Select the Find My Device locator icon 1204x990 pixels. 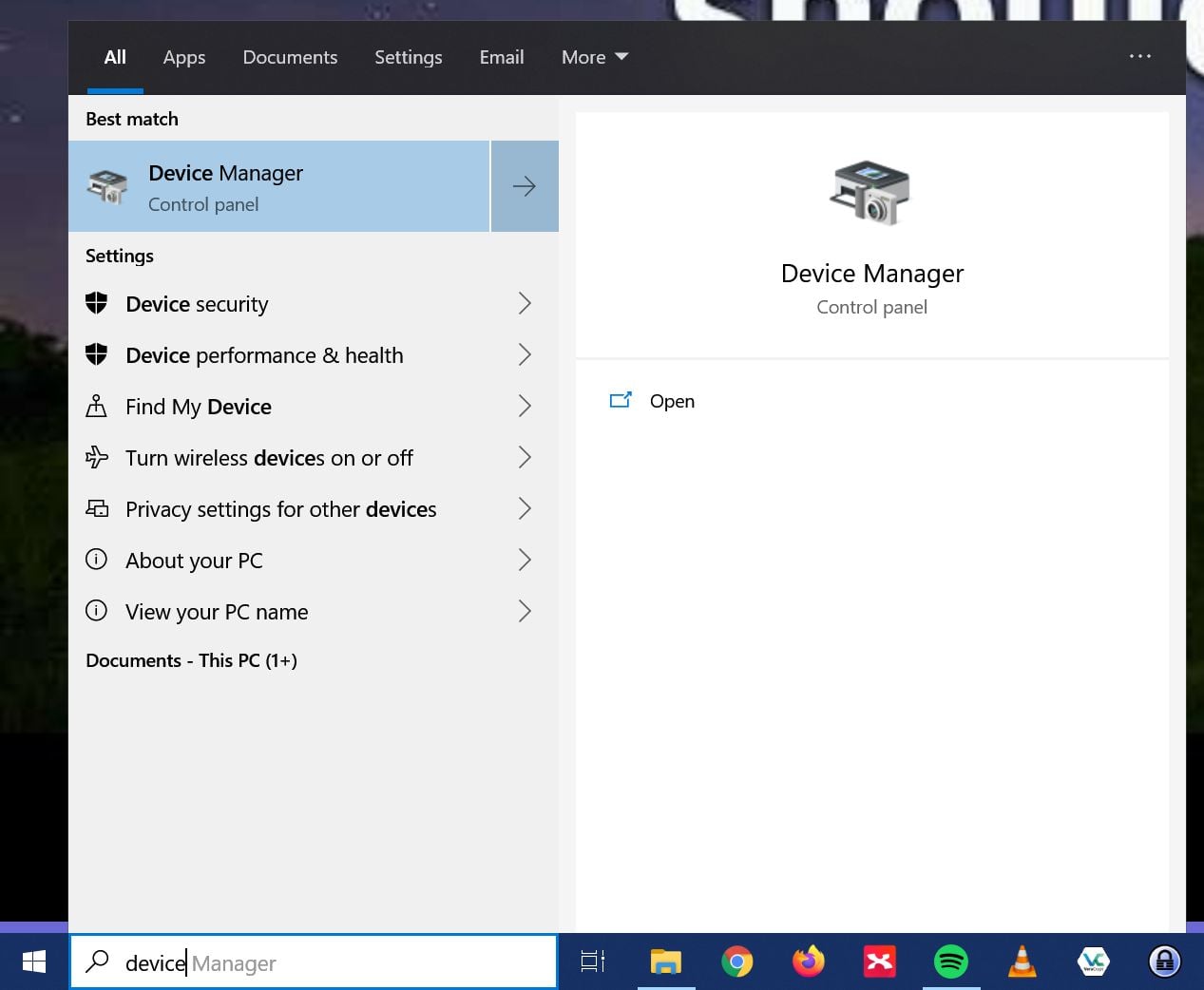click(96, 406)
